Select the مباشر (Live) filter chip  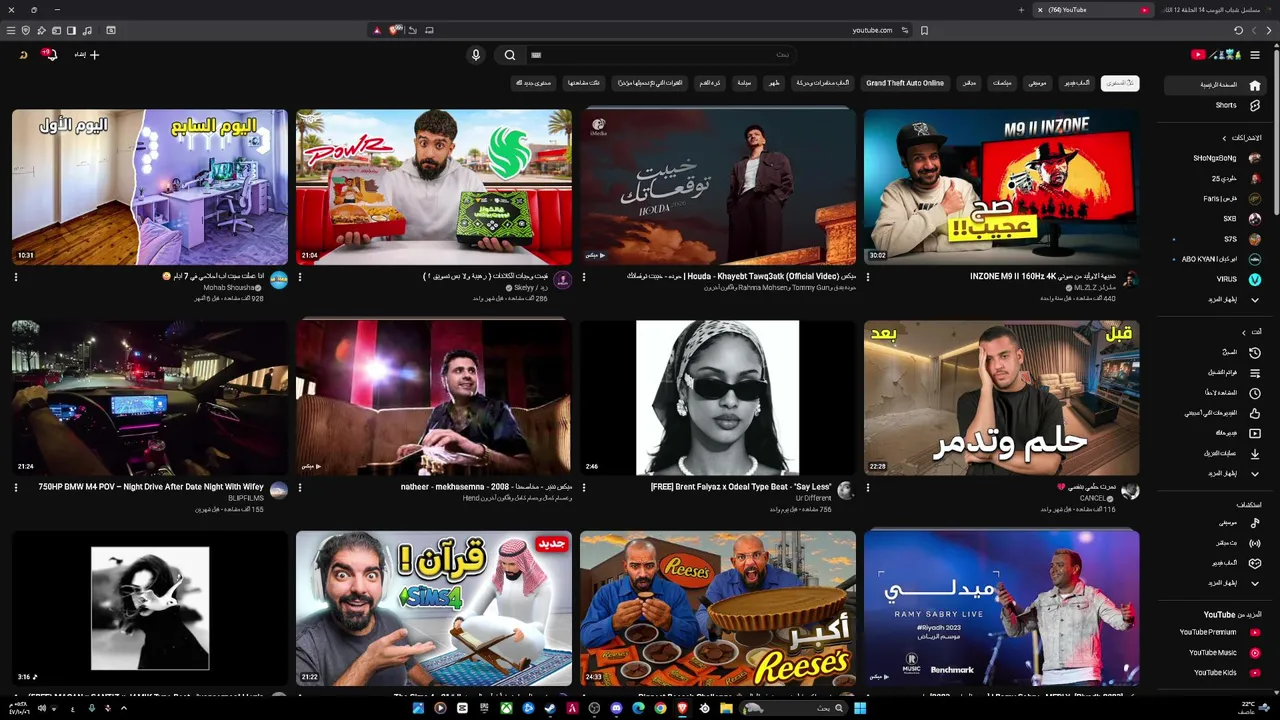[x=969, y=83]
